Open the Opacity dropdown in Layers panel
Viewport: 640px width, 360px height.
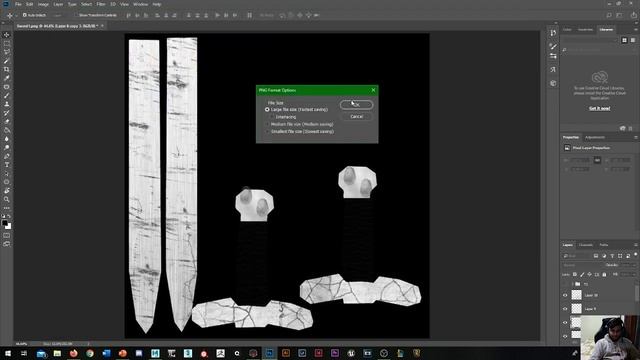[x=628, y=265]
